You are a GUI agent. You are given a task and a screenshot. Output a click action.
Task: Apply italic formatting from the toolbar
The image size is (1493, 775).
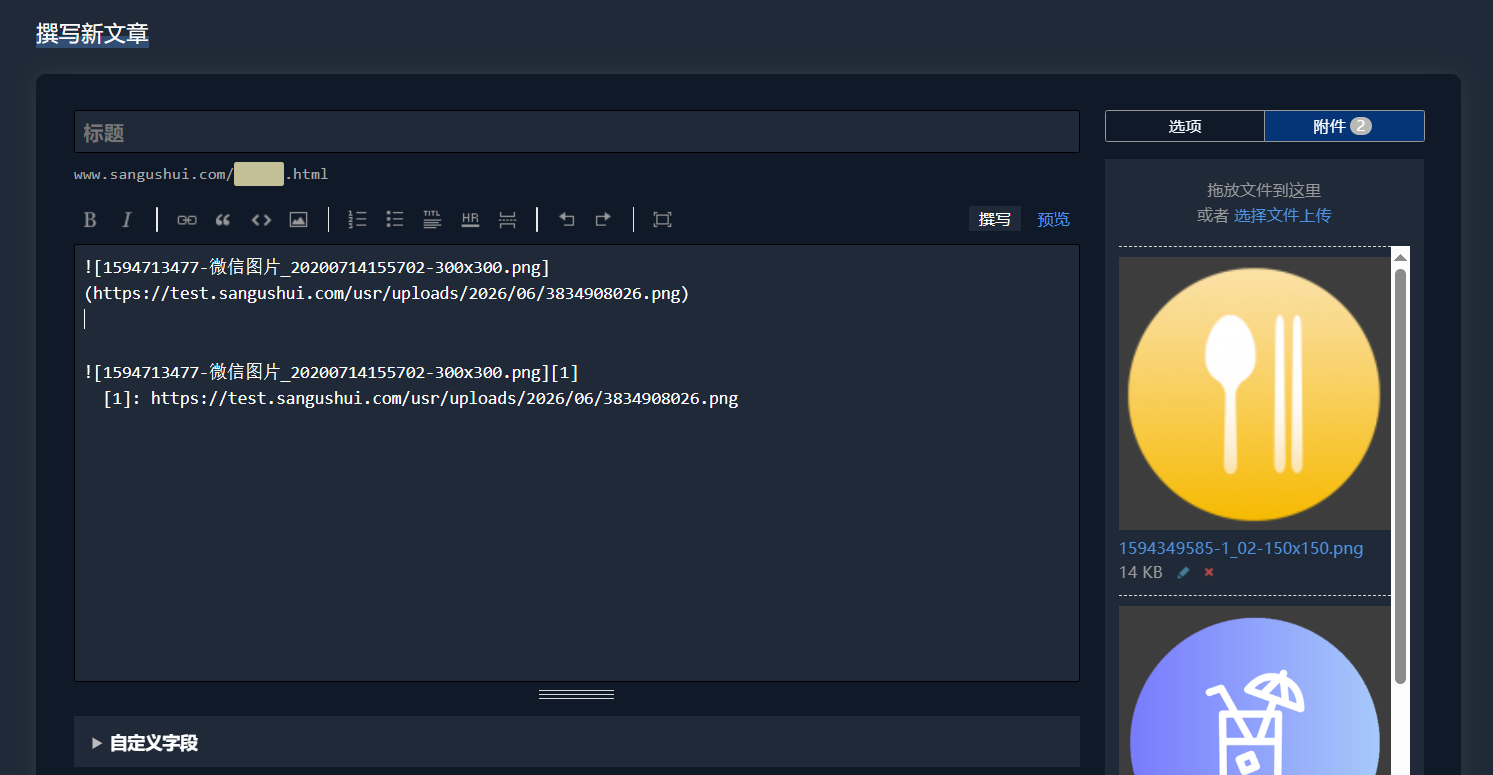(127, 220)
